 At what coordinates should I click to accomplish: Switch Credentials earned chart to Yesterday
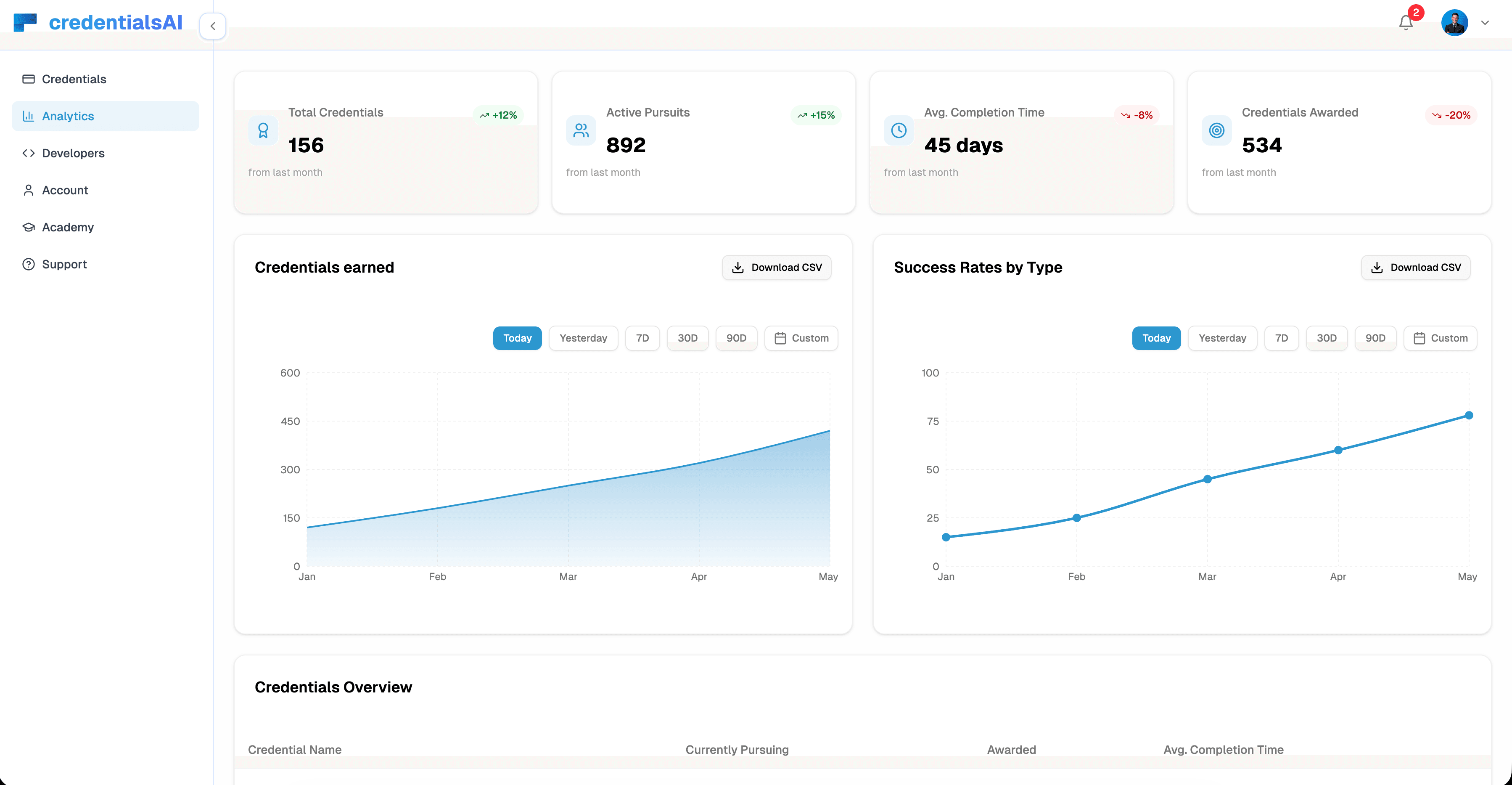[x=583, y=338]
